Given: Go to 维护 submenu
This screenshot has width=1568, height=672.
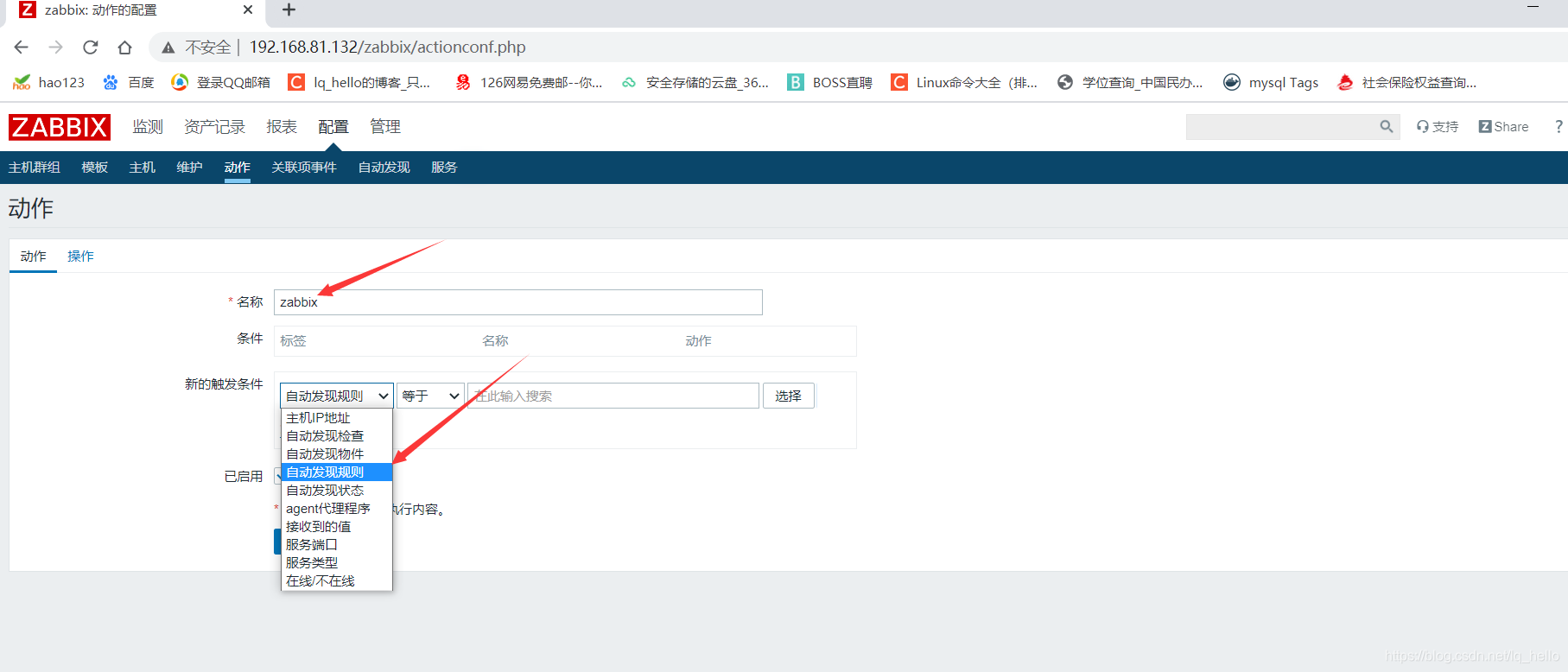Looking at the screenshot, I should 189,167.
